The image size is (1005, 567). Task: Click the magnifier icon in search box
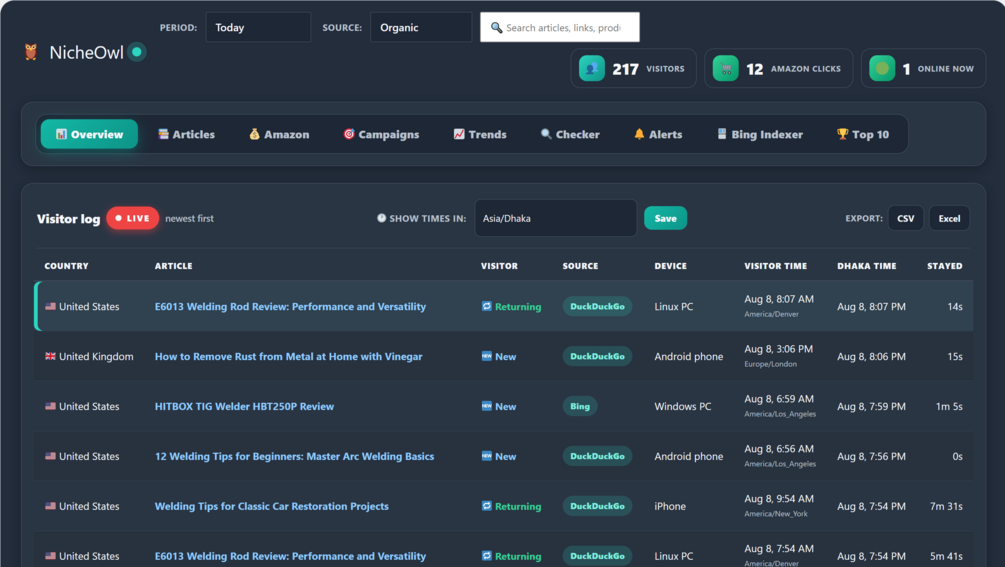coord(496,28)
